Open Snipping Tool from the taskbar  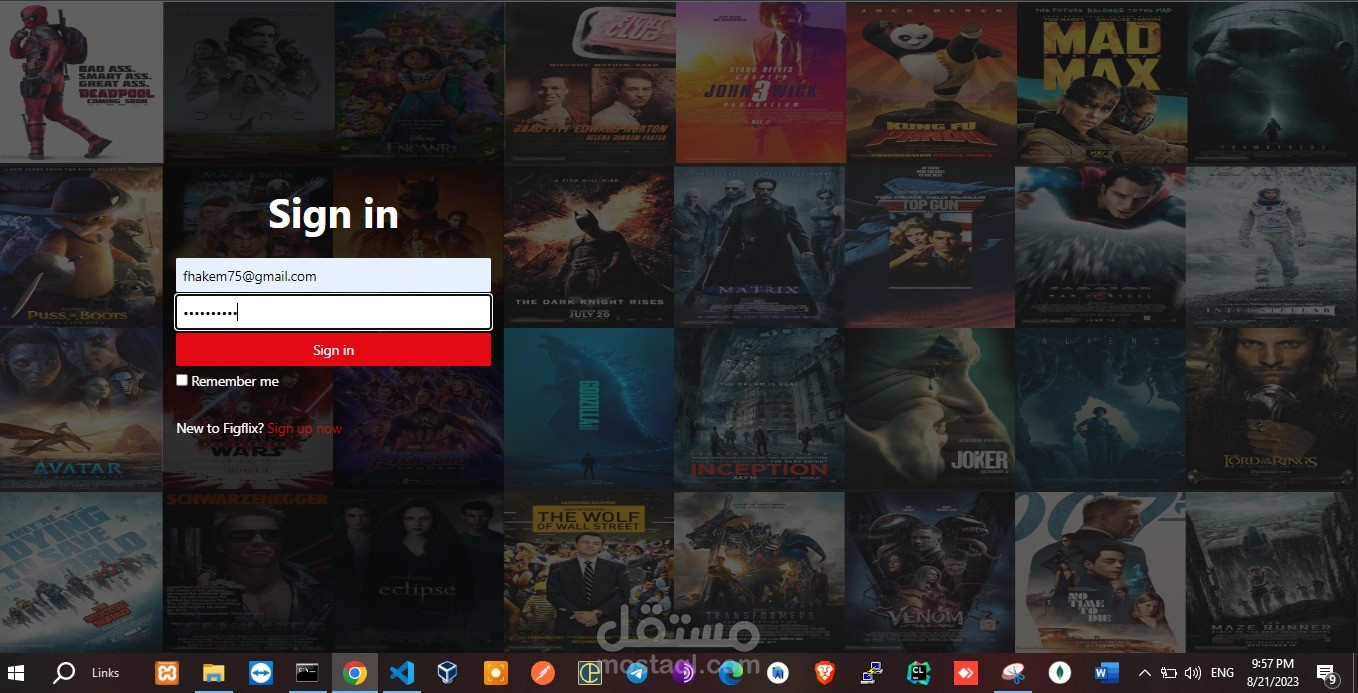[x=1012, y=673]
